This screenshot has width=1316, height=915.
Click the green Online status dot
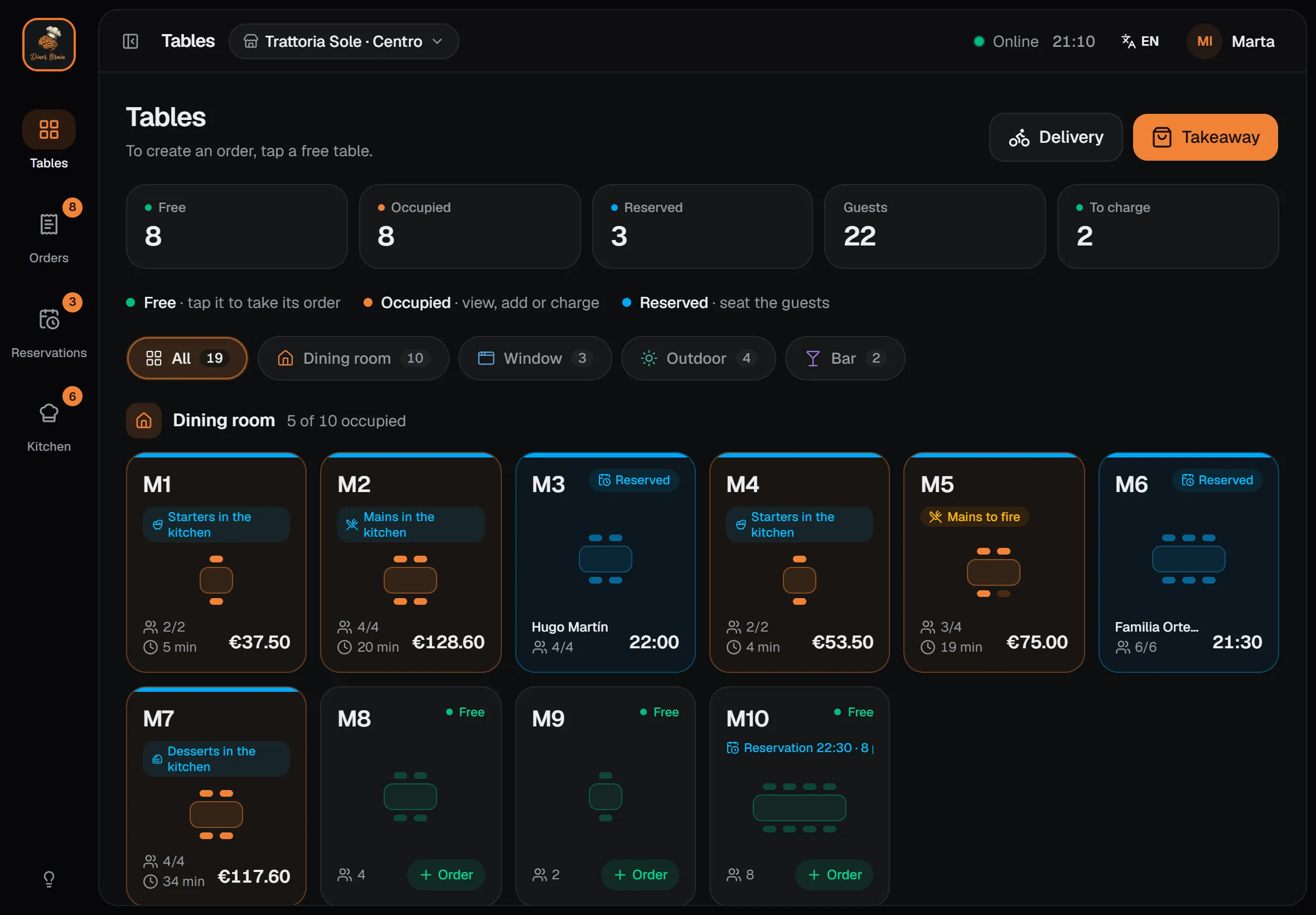click(979, 41)
